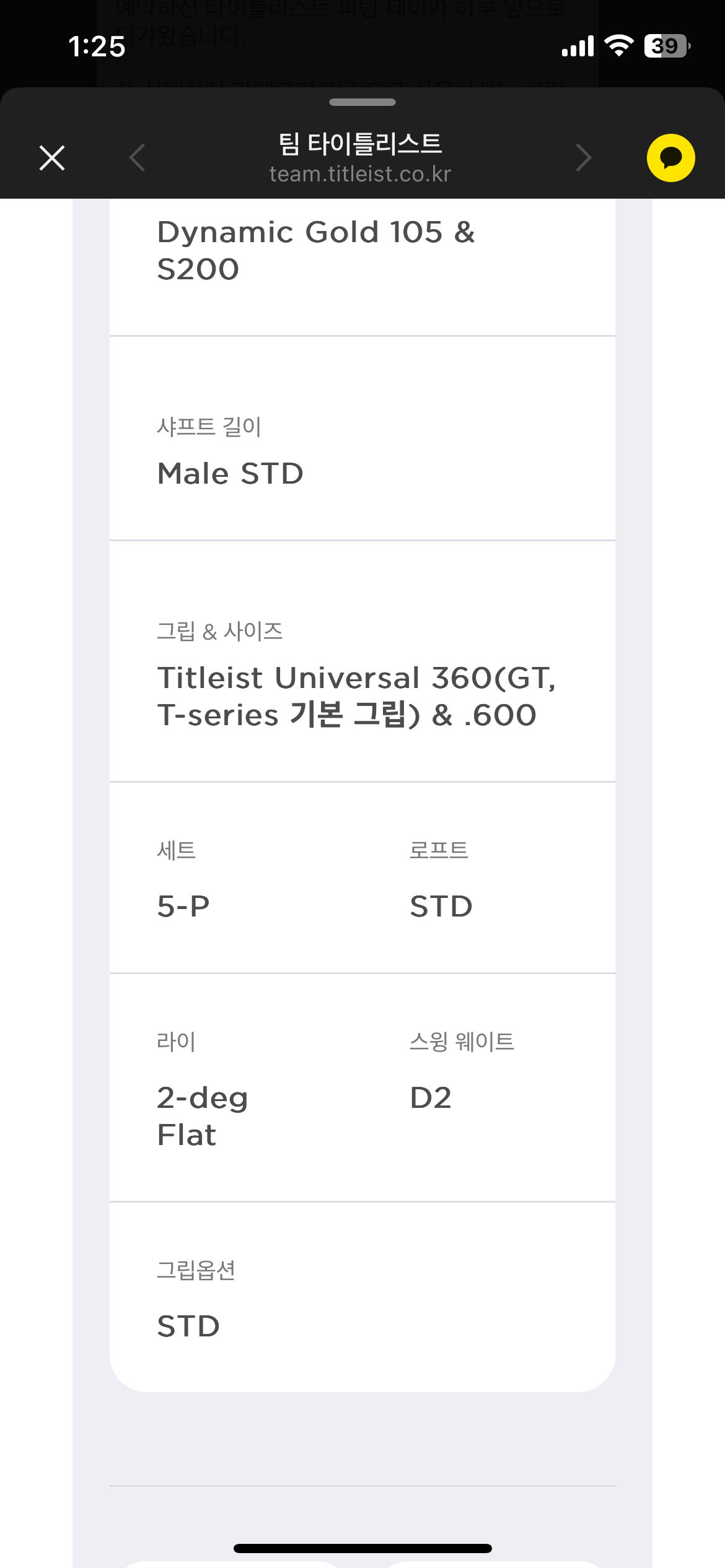Viewport: 725px width, 1568px height.
Task: Select the Titleist Universal 360 grip entry
Action: coord(357,696)
